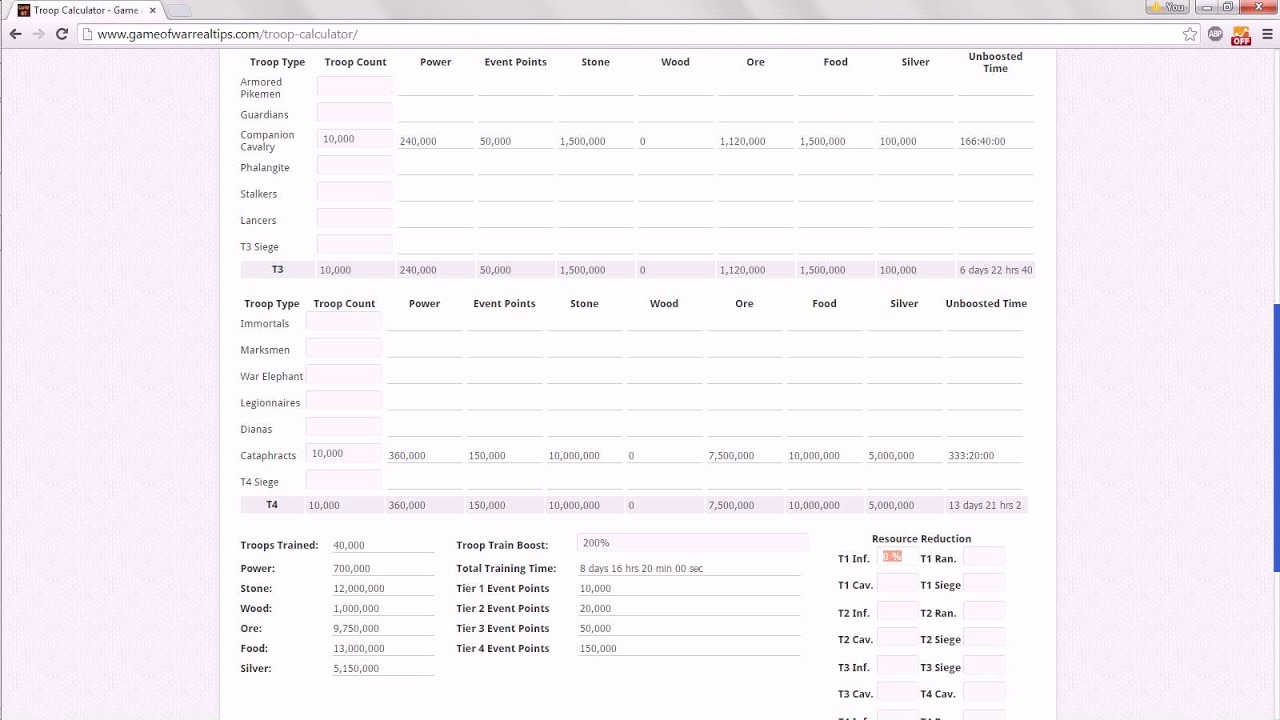The image size is (1280, 720).
Task: Click the page info icon in address bar
Action: (87, 34)
